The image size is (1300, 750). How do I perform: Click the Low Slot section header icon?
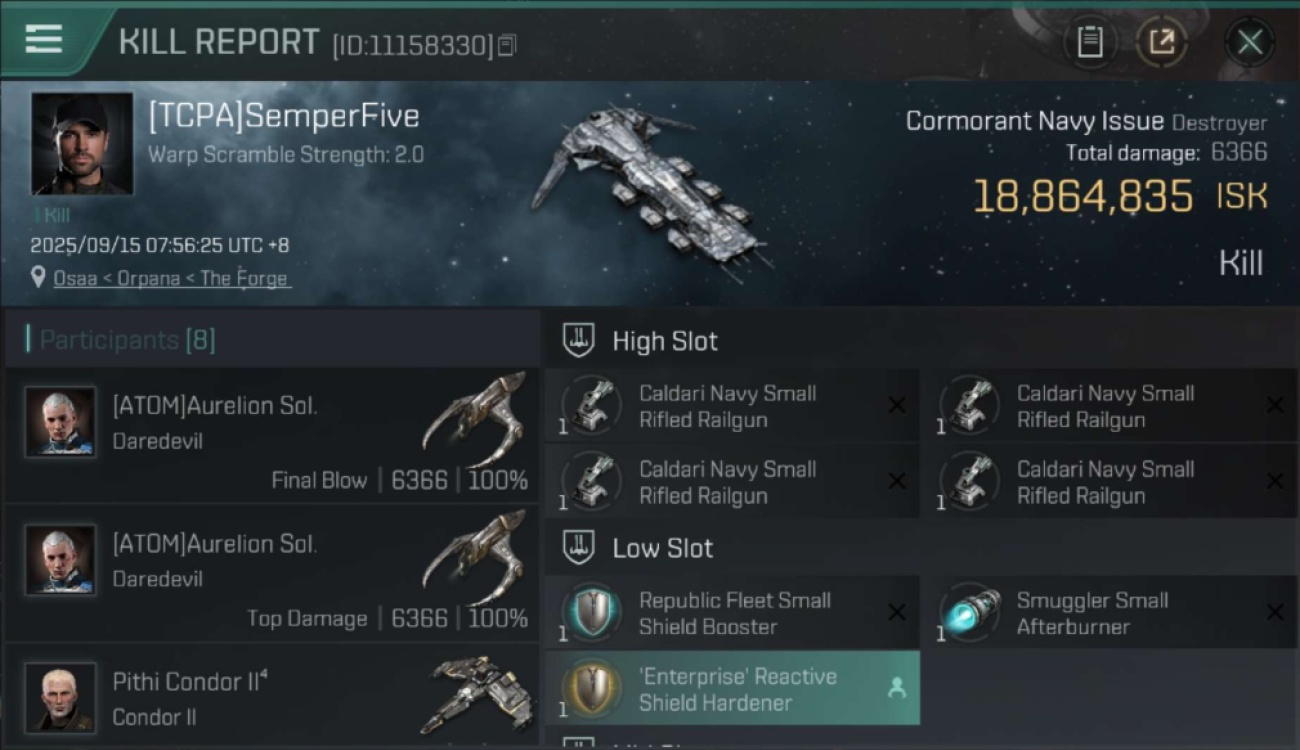(x=578, y=547)
